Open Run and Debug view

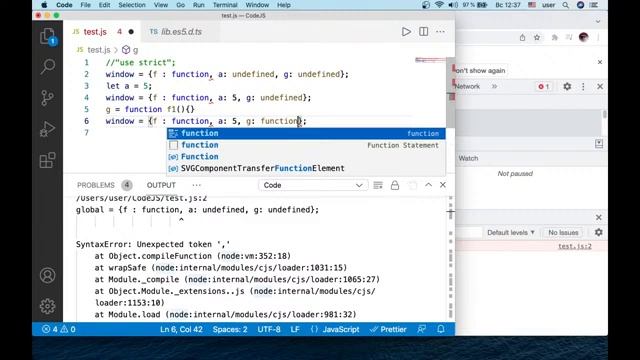coord(47,129)
